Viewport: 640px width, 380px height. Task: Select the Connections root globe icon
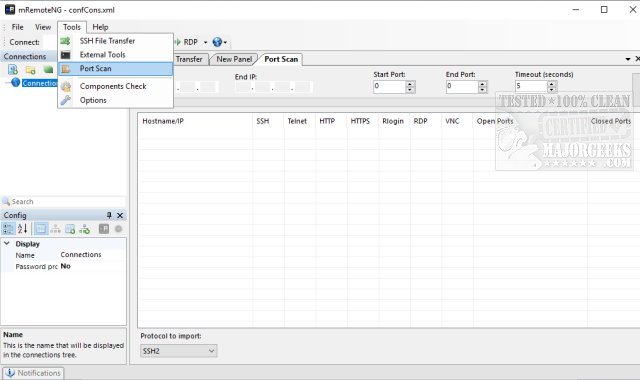[16, 82]
